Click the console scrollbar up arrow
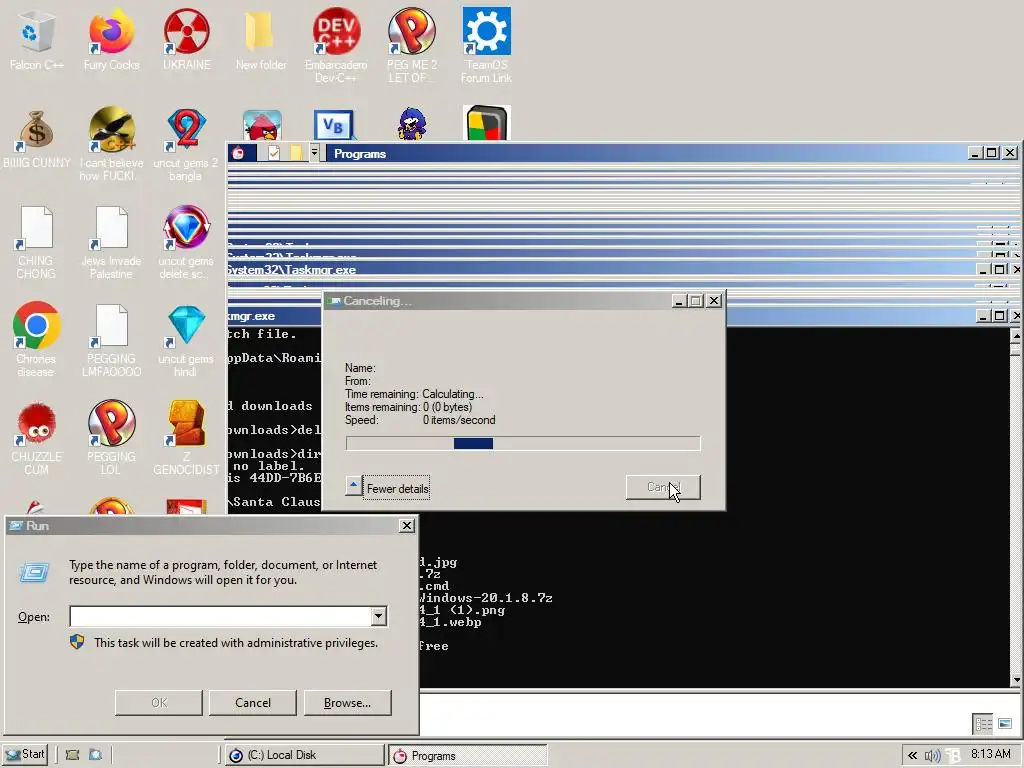Viewport: 1024px width, 768px height. click(x=1016, y=336)
